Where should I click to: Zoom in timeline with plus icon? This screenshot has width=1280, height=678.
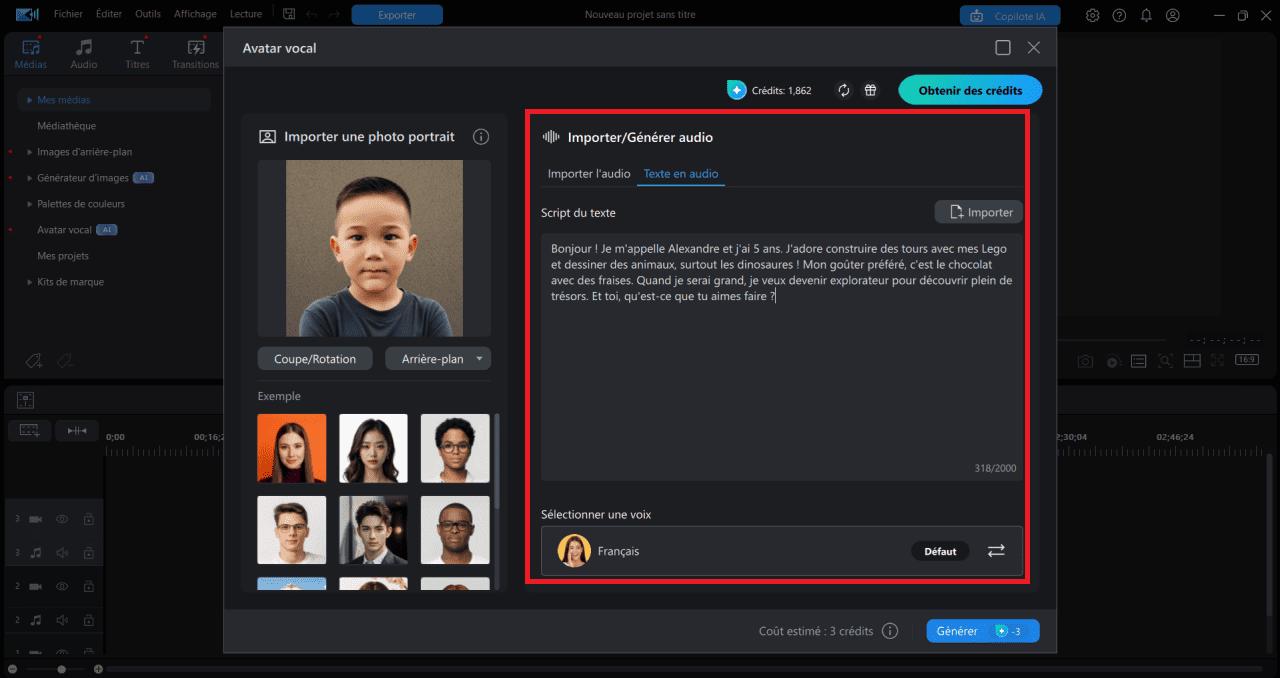click(x=98, y=669)
